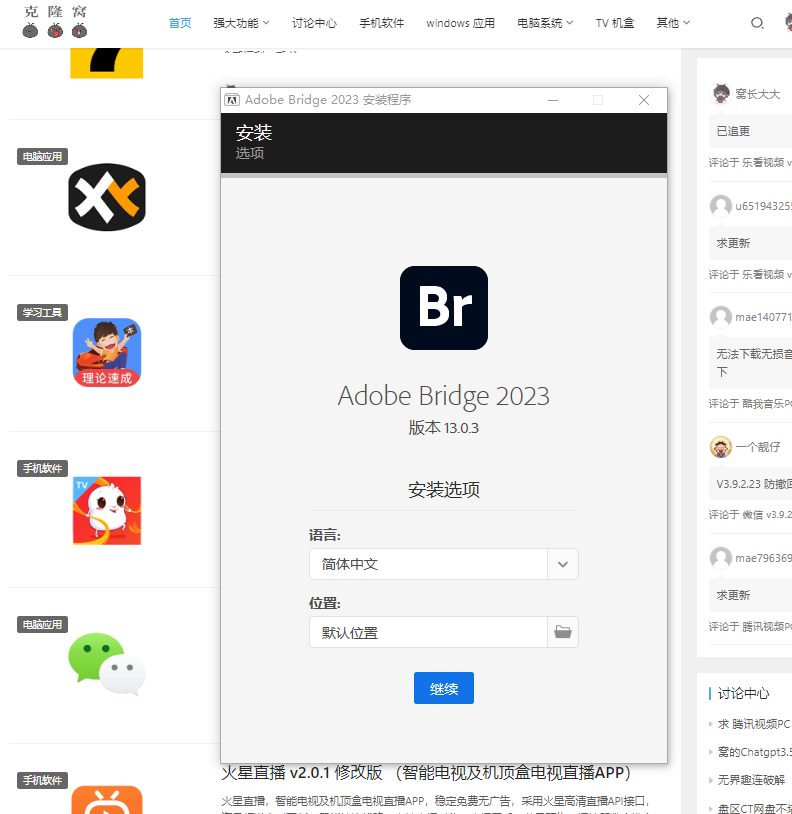Image resolution: width=792 pixels, height=814 pixels.
Task: Click the 电脑应用 tag above the WeChat icon
Action: 43,625
